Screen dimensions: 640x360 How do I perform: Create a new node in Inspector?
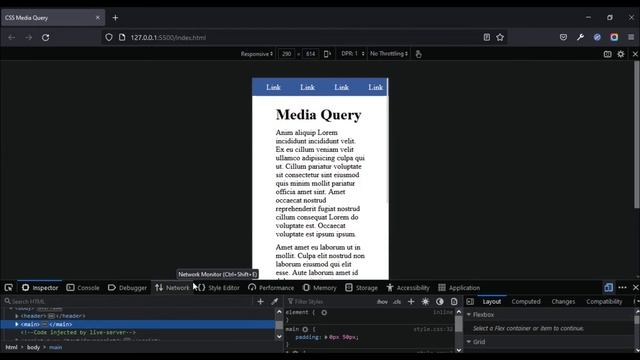pos(260,301)
